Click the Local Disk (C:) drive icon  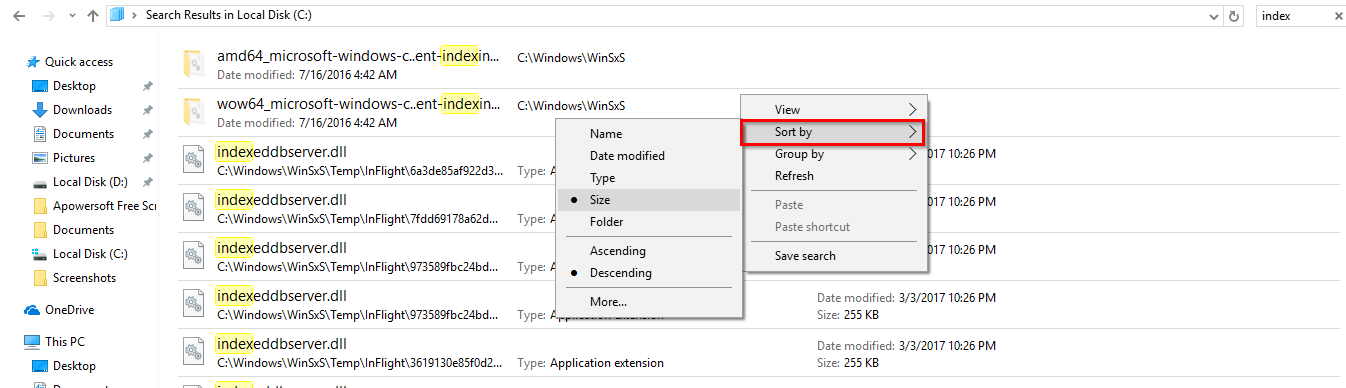(40, 254)
